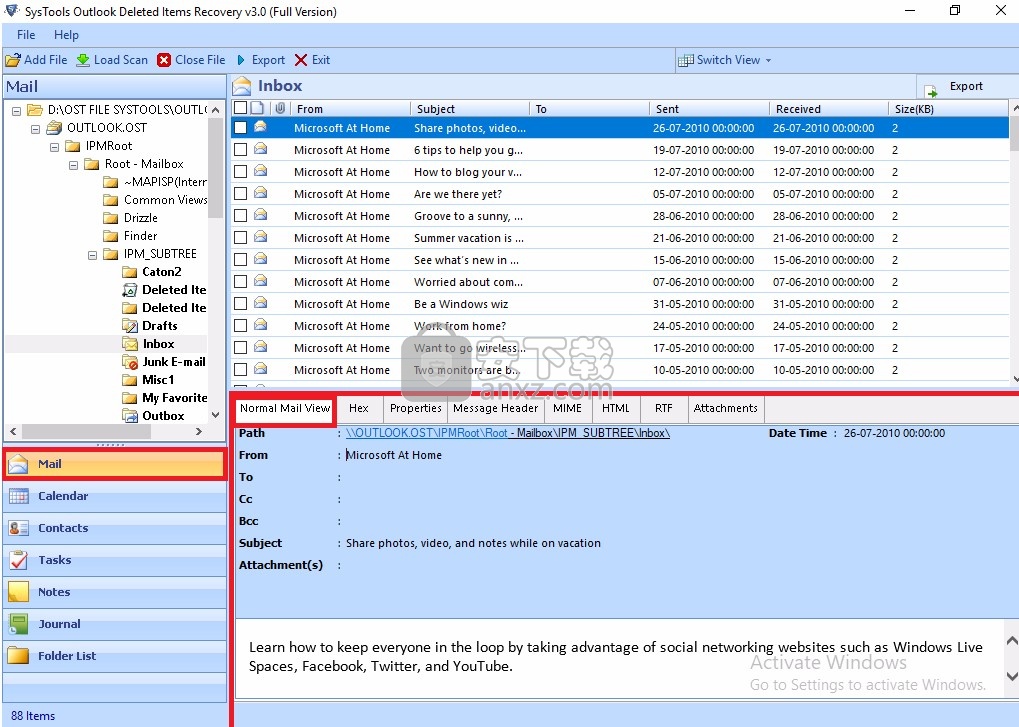Image resolution: width=1019 pixels, height=727 pixels.
Task: Click the folder tree scroll-down arrow
Action: pyautogui.click(x=216, y=415)
